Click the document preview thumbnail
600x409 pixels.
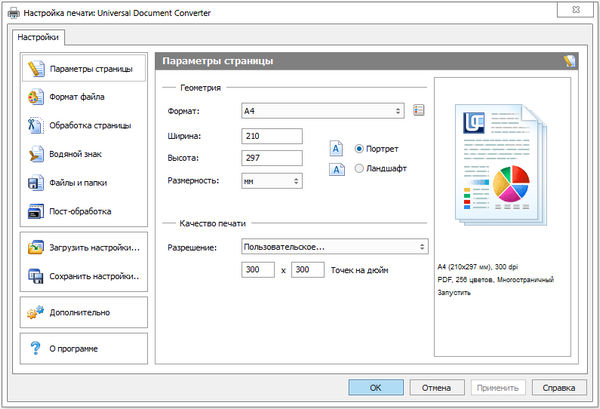(x=501, y=165)
